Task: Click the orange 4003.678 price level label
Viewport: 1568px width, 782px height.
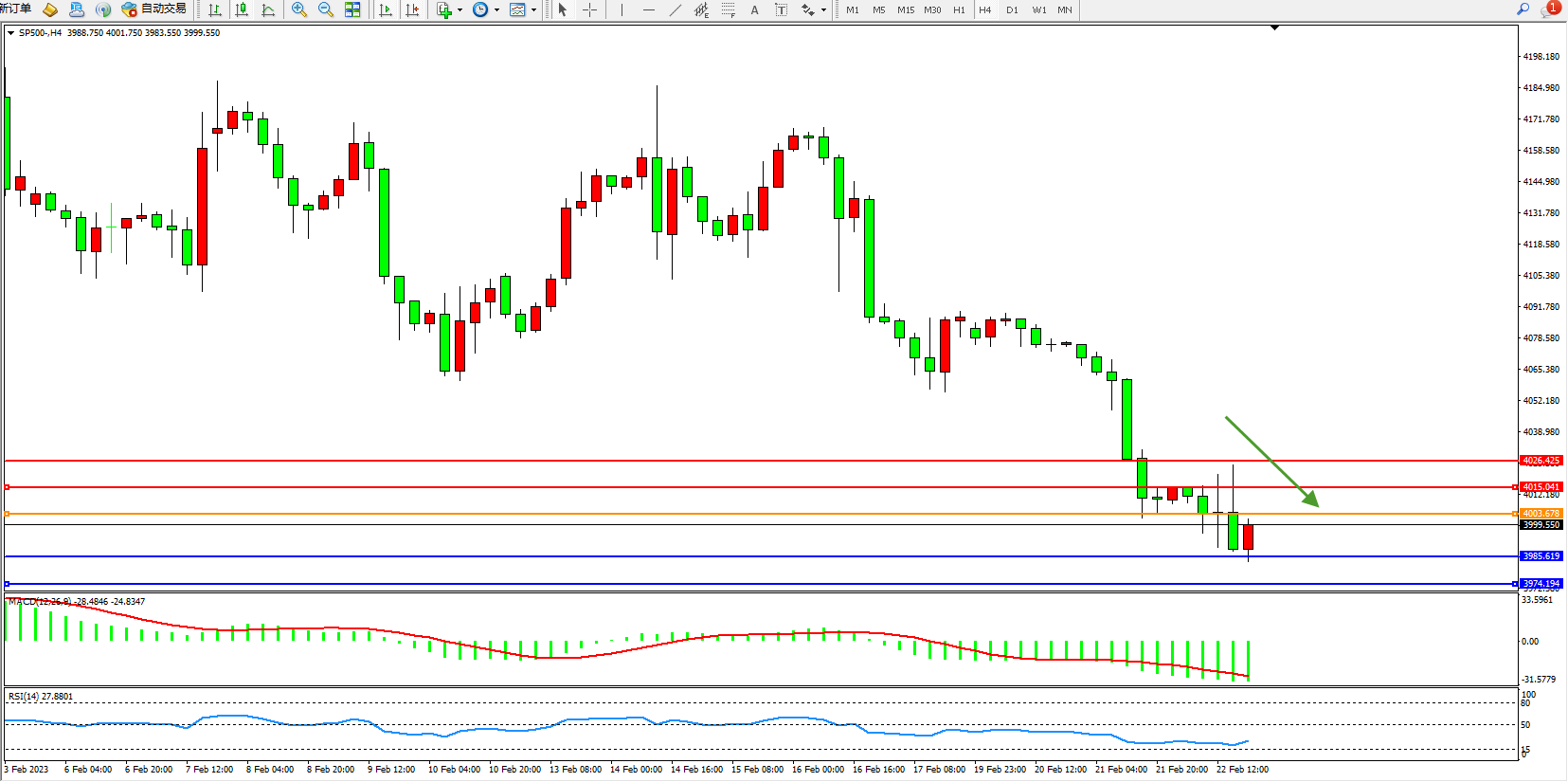Action: coord(1541,514)
